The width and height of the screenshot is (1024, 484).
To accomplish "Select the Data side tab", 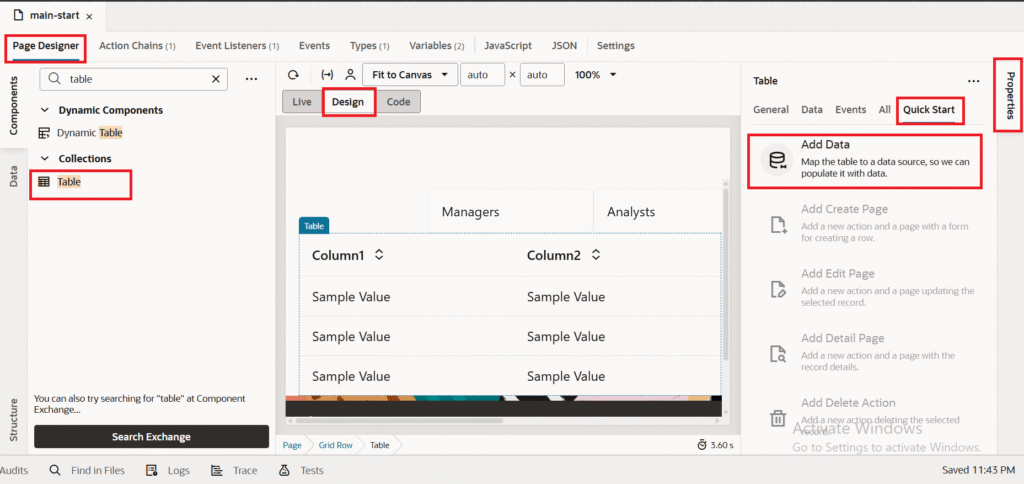I will 14,177.
